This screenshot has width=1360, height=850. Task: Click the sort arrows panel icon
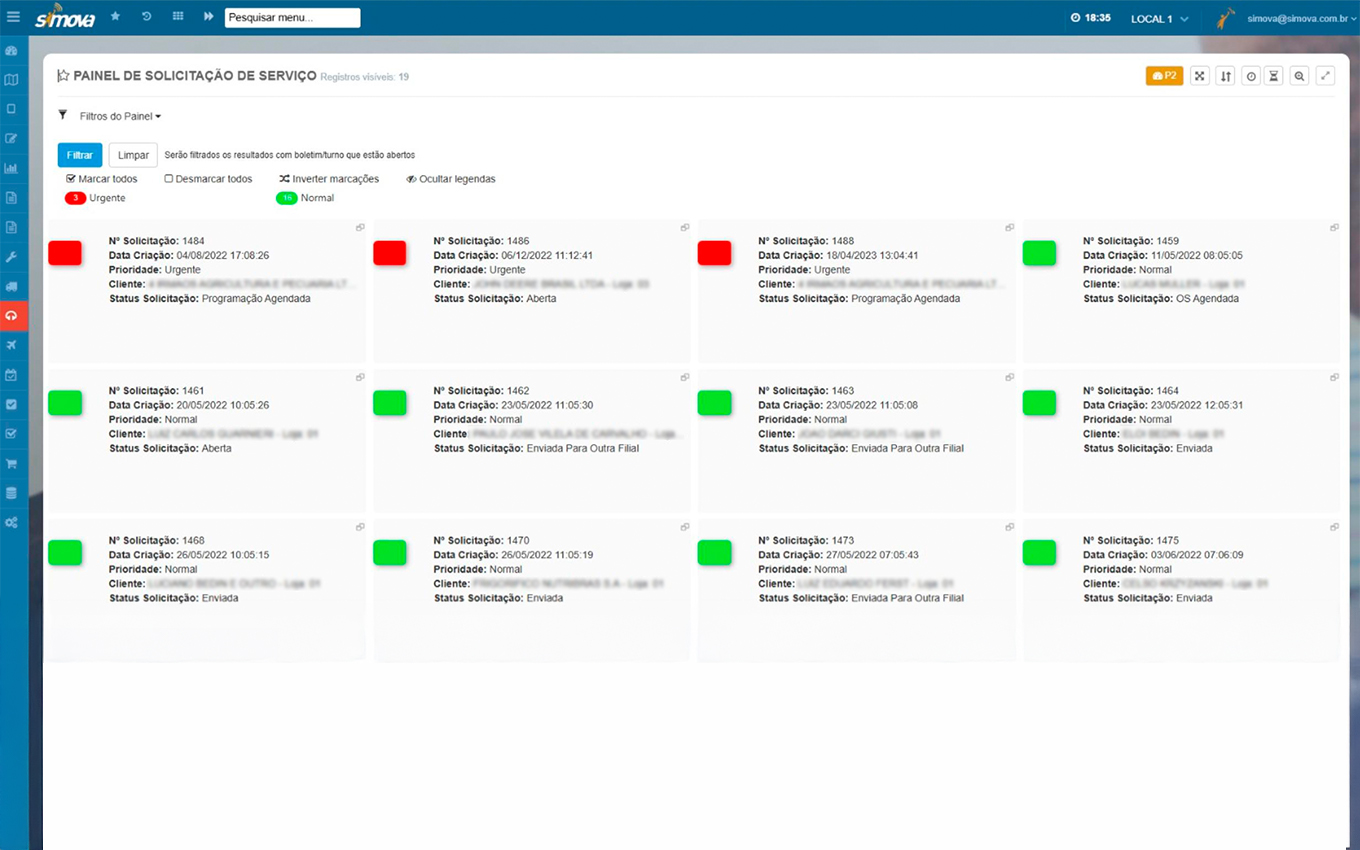pyautogui.click(x=1225, y=76)
